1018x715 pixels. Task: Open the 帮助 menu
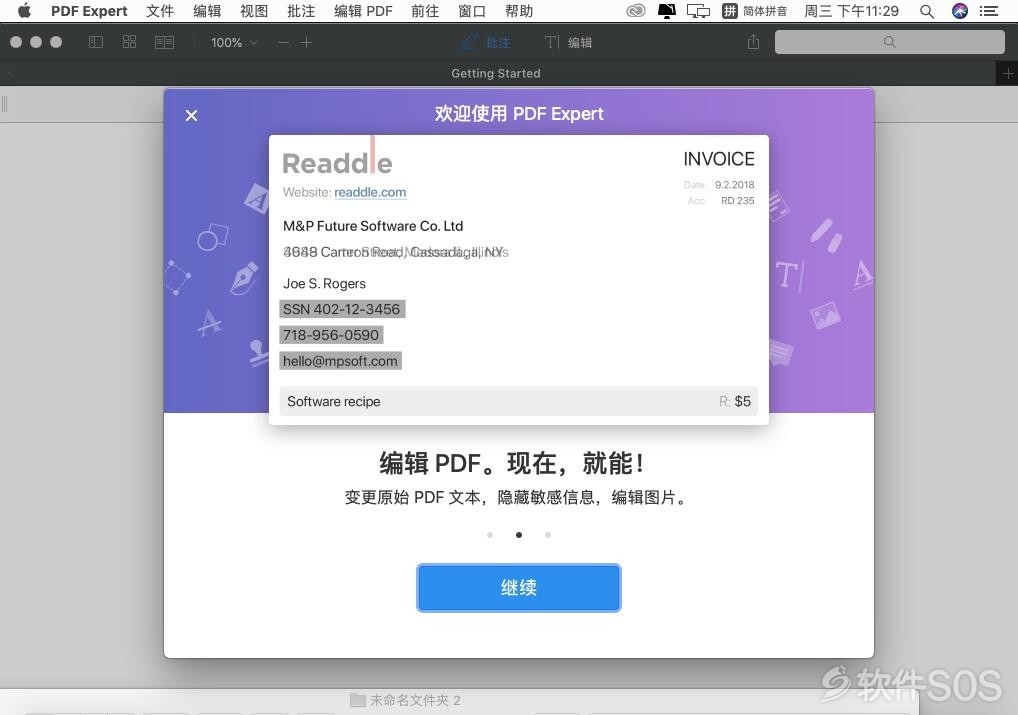click(x=519, y=11)
